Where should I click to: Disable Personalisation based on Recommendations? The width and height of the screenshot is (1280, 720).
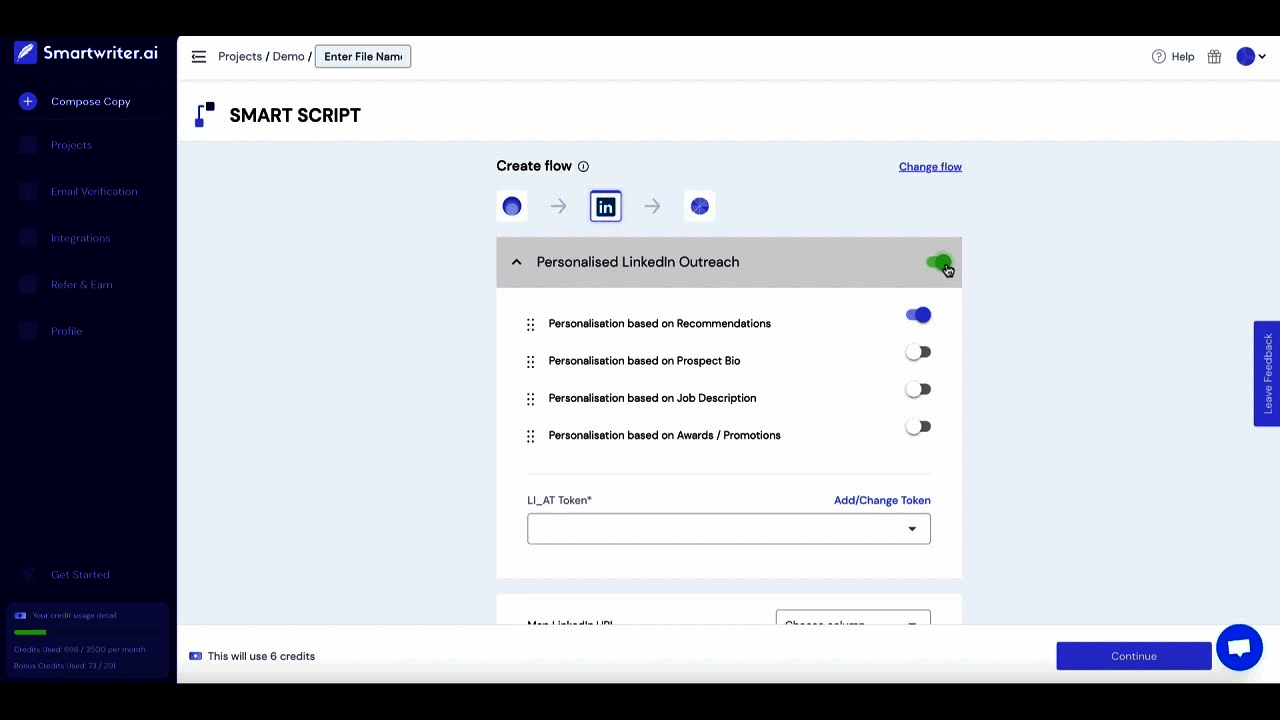(918, 315)
